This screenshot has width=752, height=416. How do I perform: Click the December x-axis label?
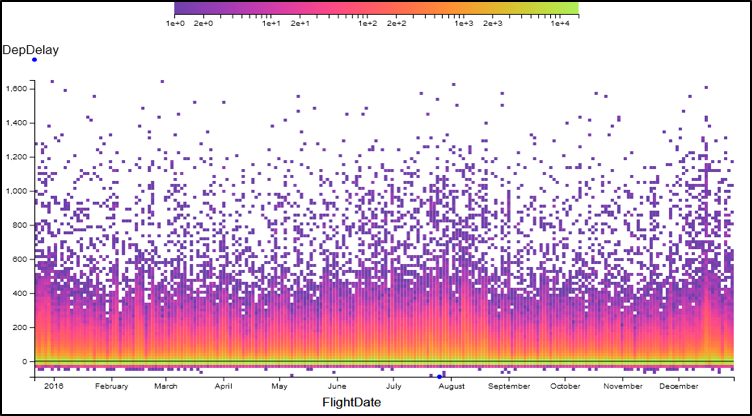pyautogui.click(x=679, y=386)
